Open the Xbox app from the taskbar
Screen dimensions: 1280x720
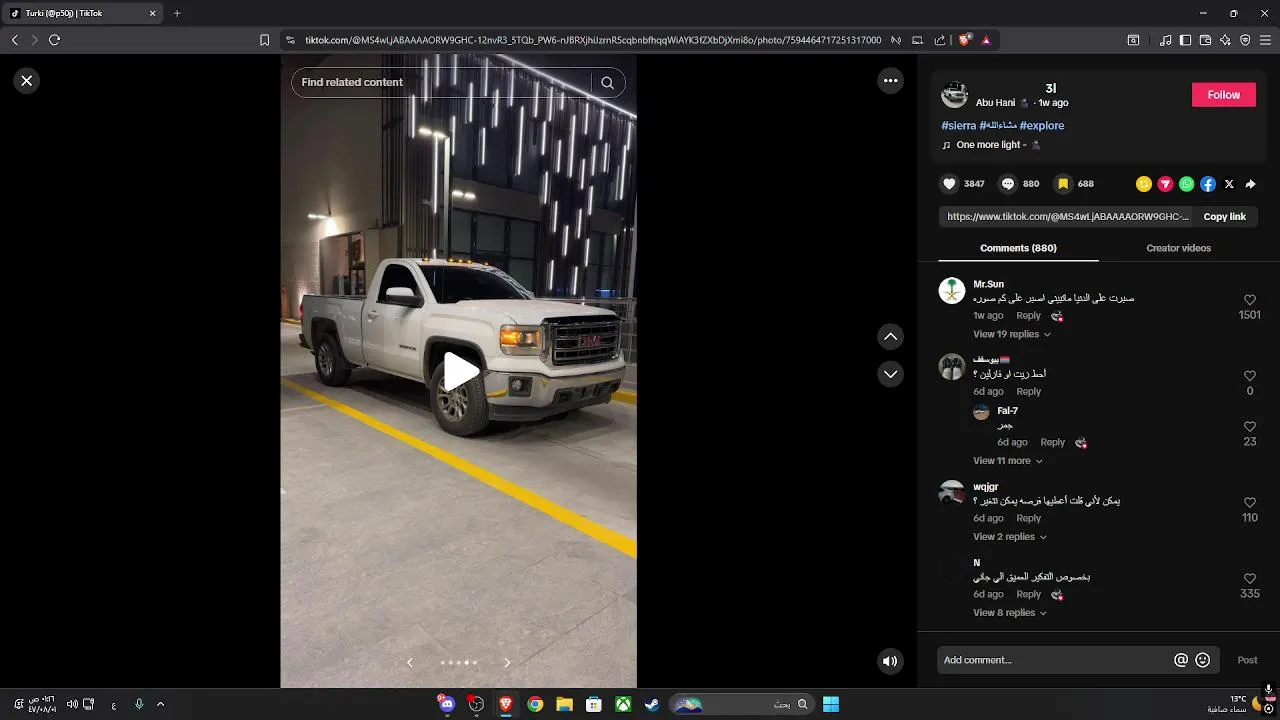click(623, 704)
